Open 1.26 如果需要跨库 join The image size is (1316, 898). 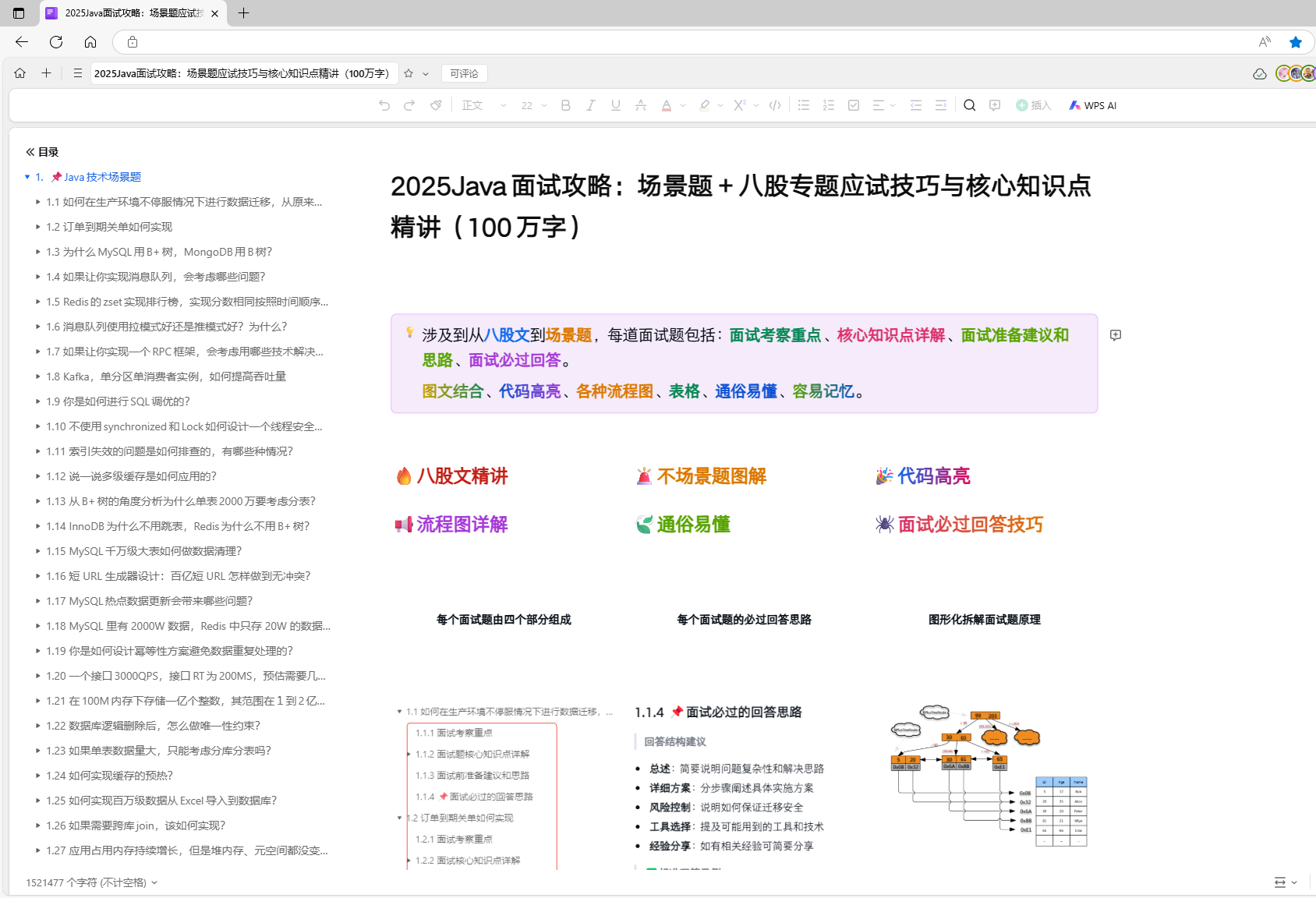tap(136, 826)
